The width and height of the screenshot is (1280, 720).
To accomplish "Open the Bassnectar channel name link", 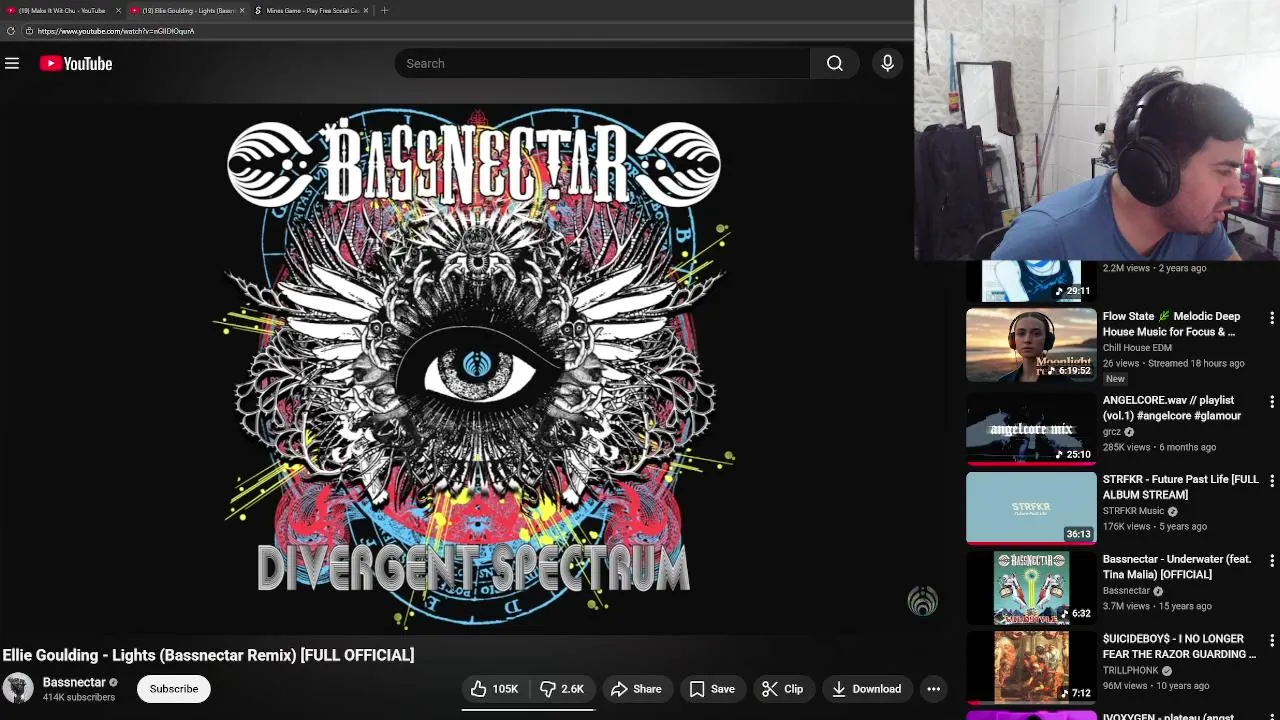I will coord(74,682).
